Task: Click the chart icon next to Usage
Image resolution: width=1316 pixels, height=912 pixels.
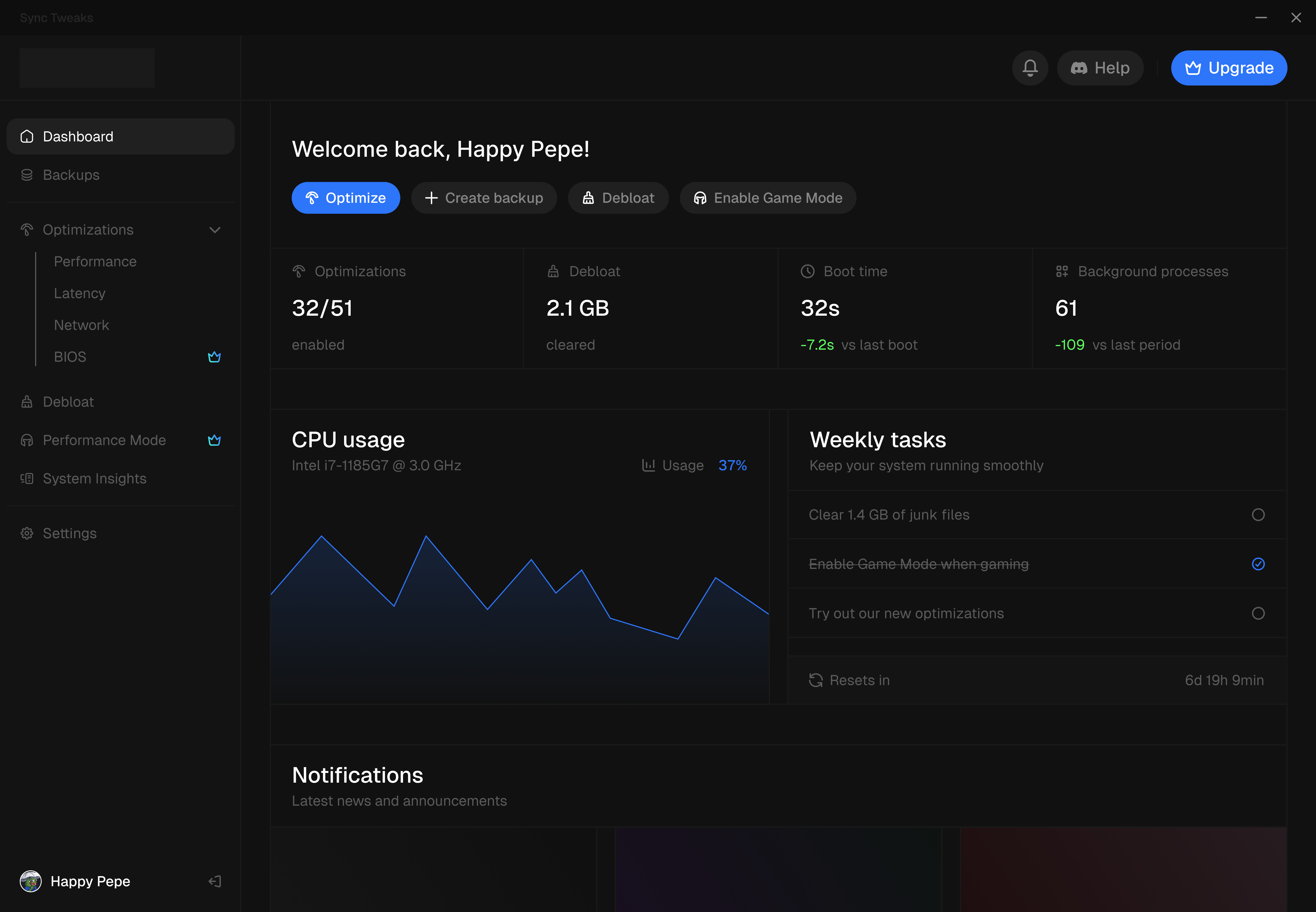Action: [648, 465]
